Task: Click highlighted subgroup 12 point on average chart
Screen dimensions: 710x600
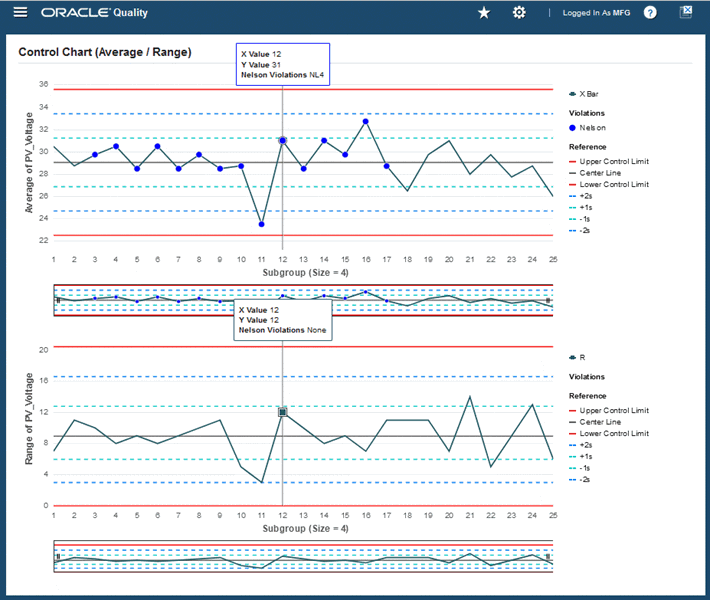Action: (x=283, y=140)
